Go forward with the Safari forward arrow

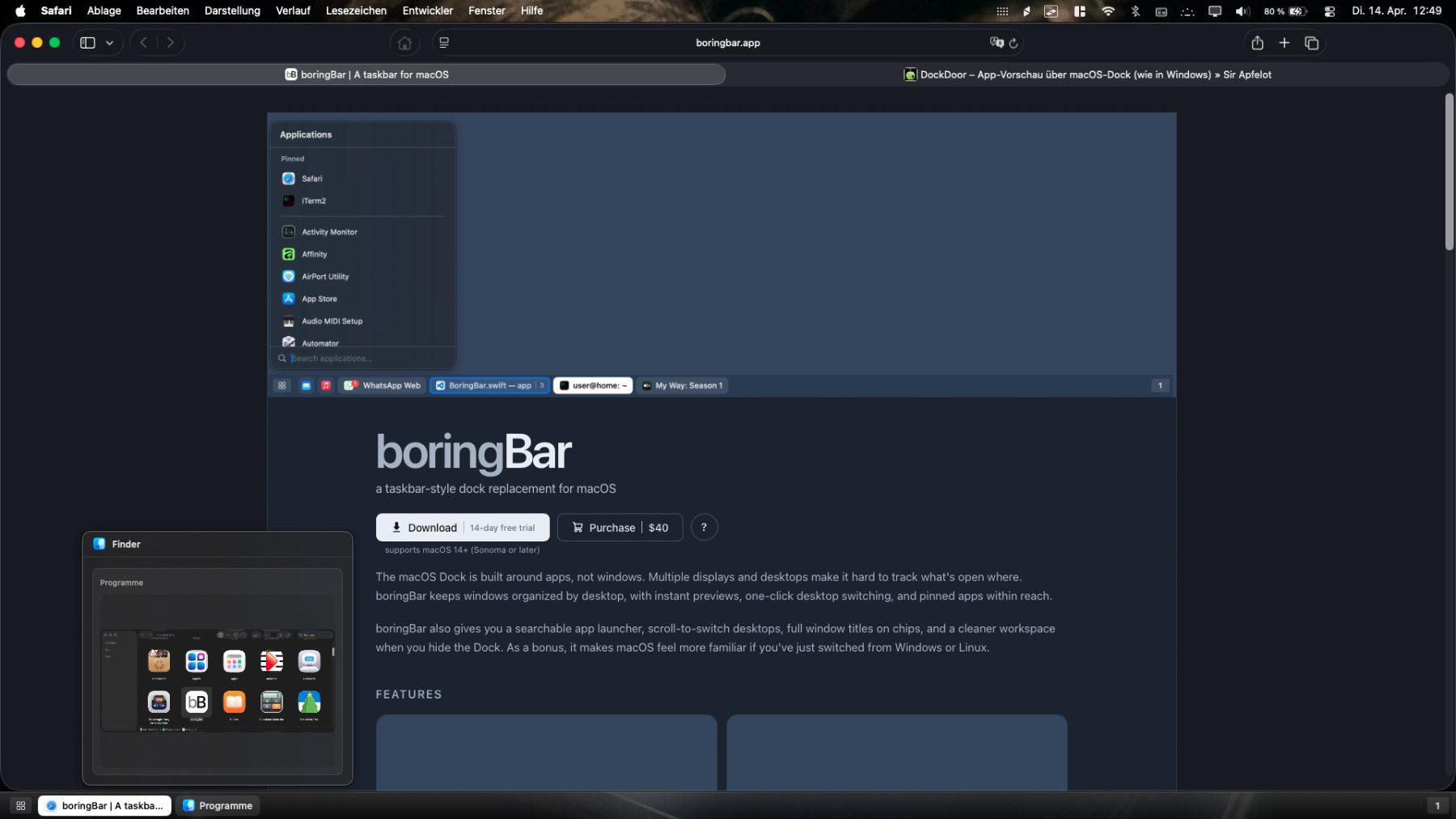(170, 43)
